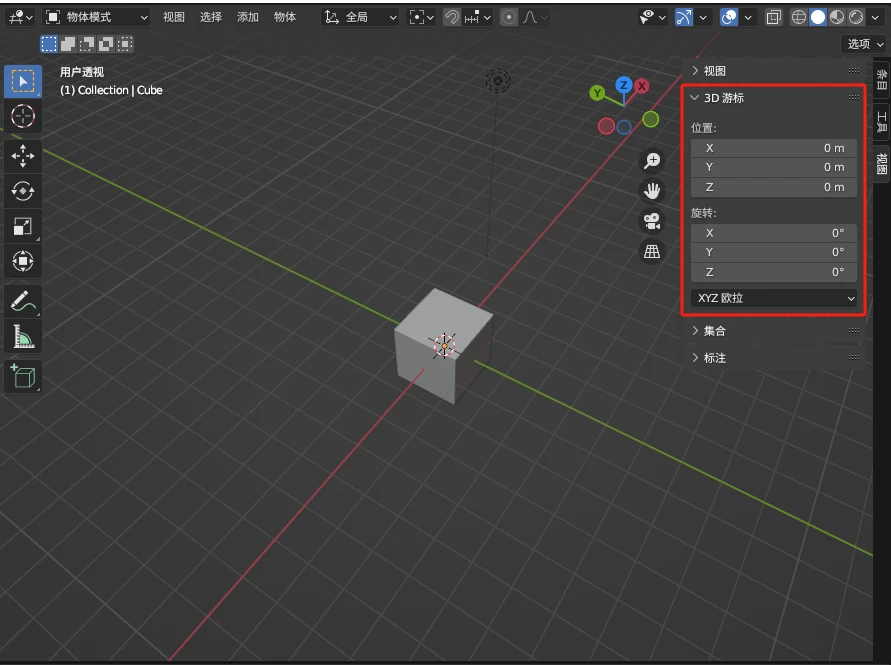Open the 物体 menu

point(285,17)
